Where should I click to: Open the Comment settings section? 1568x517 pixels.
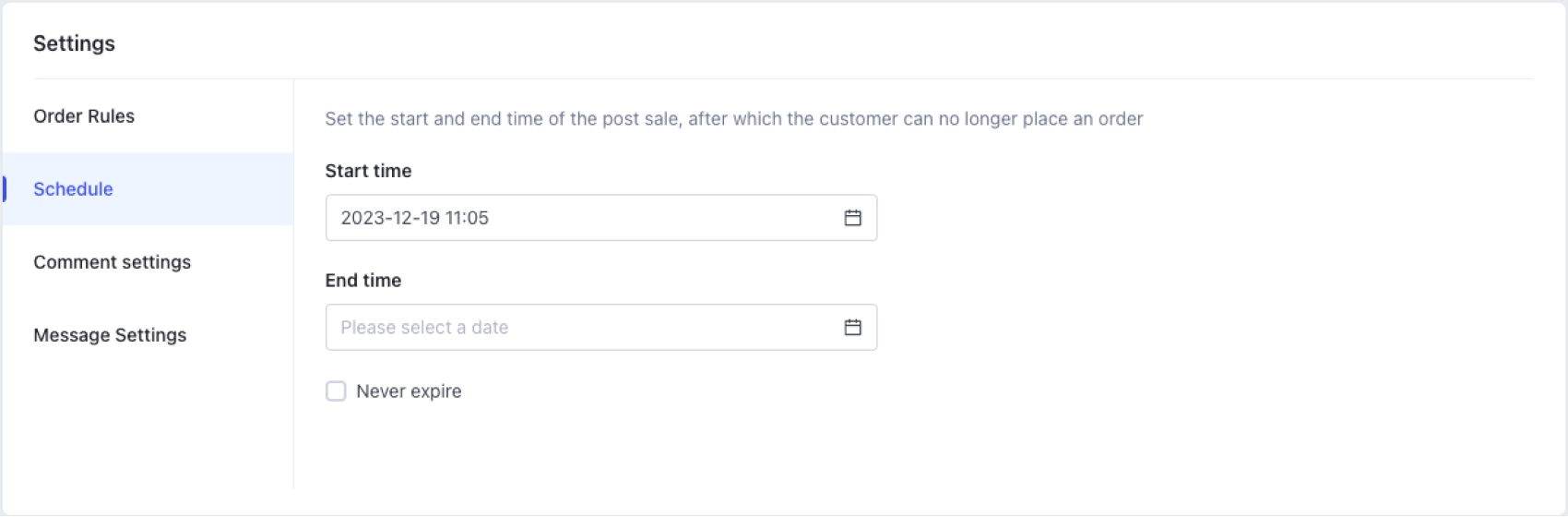tap(112, 262)
